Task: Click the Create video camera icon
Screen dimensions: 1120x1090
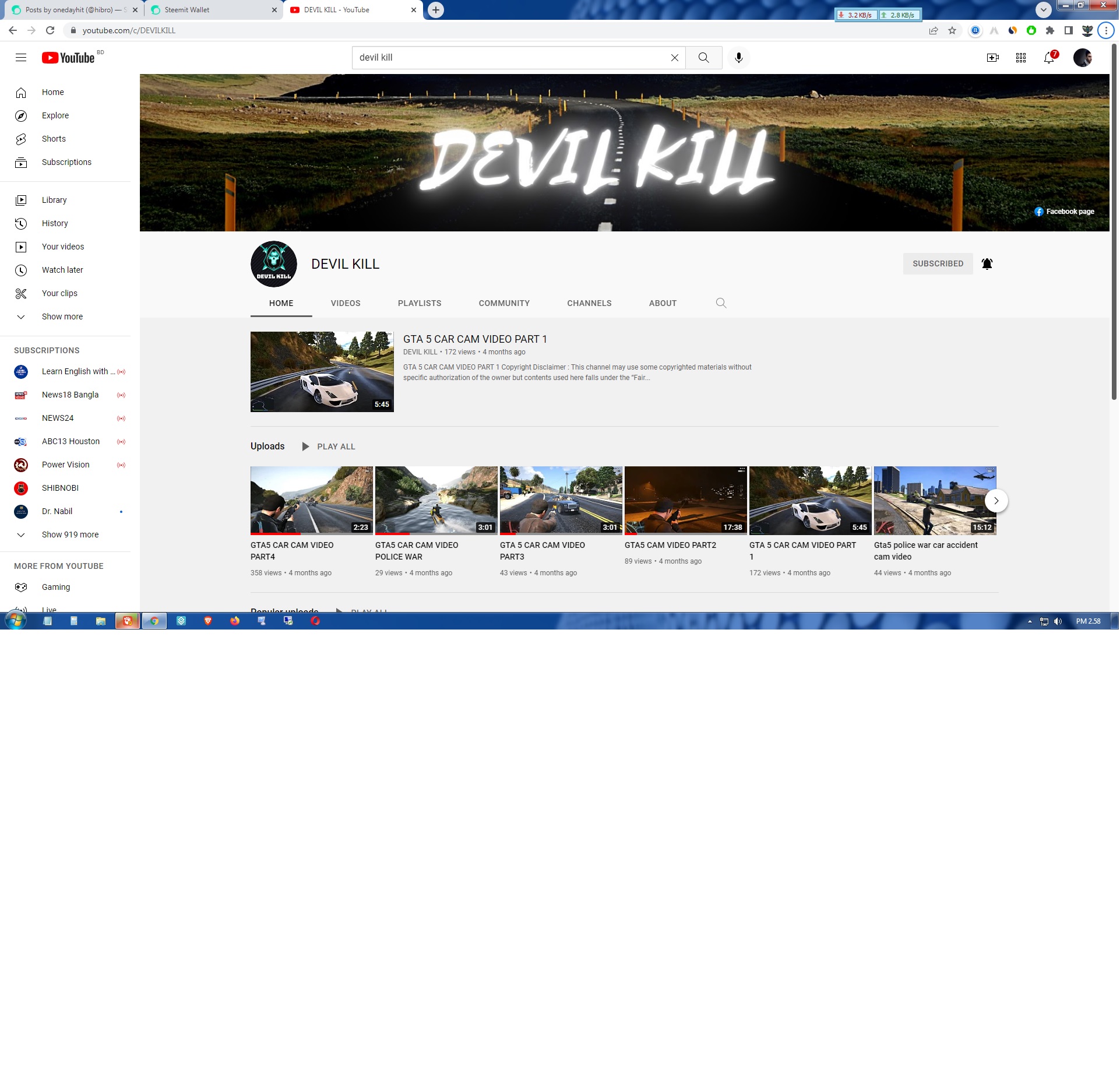Action: (x=992, y=58)
